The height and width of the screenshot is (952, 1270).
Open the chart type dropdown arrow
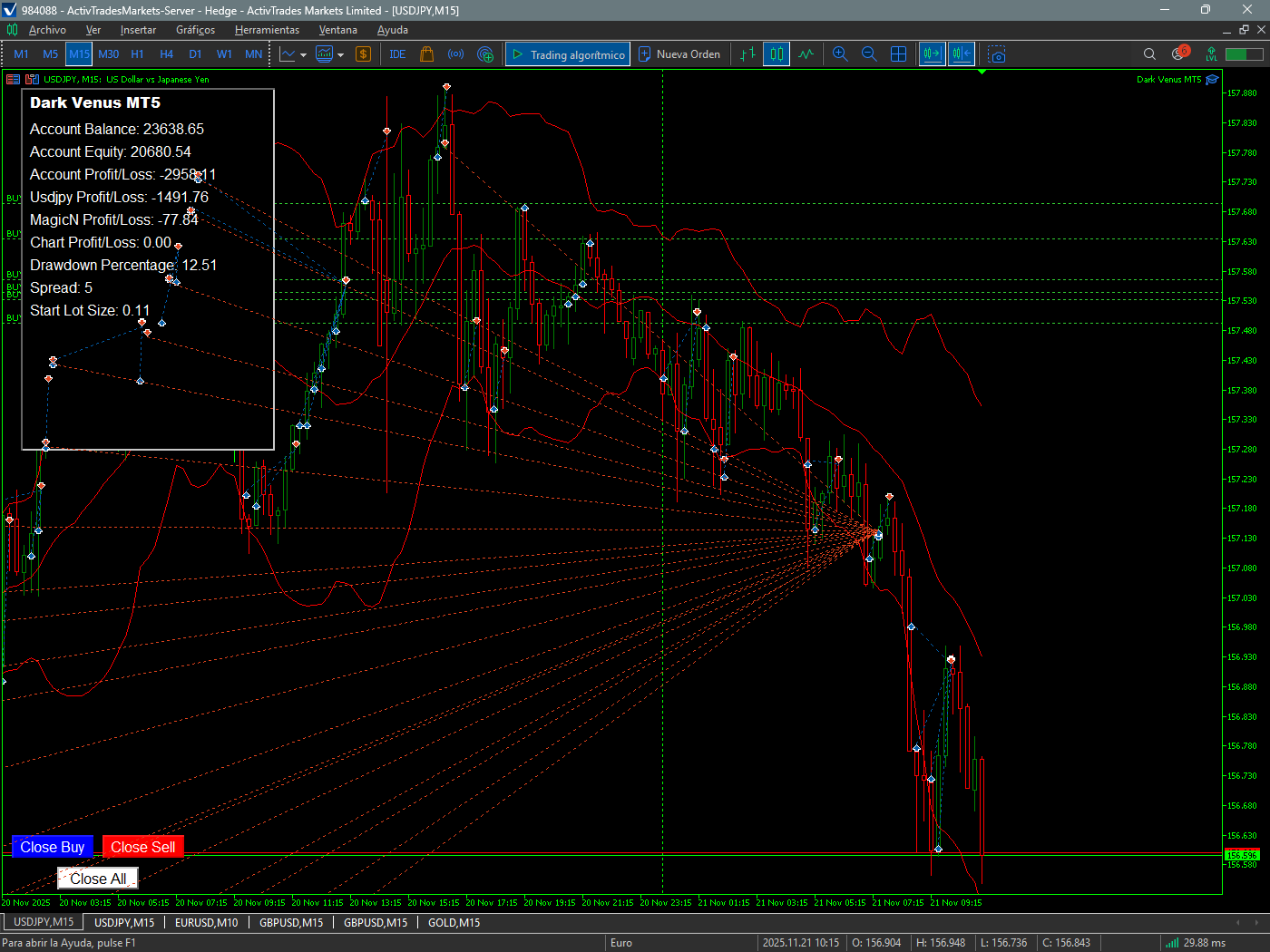click(303, 55)
